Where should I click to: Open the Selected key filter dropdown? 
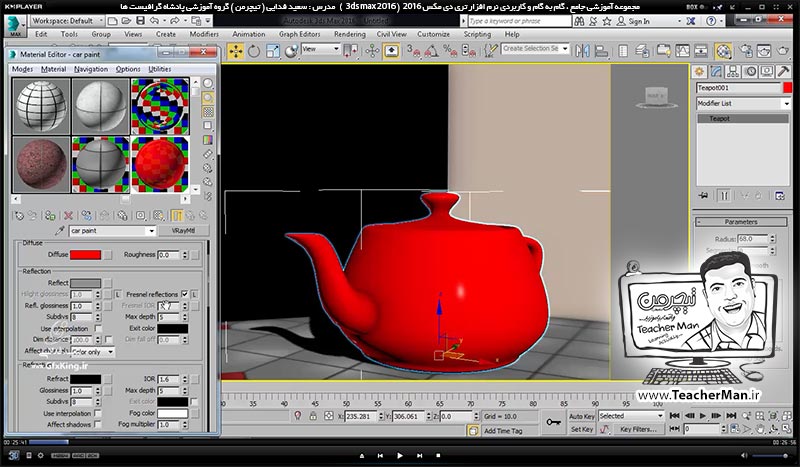coord(631,416)
